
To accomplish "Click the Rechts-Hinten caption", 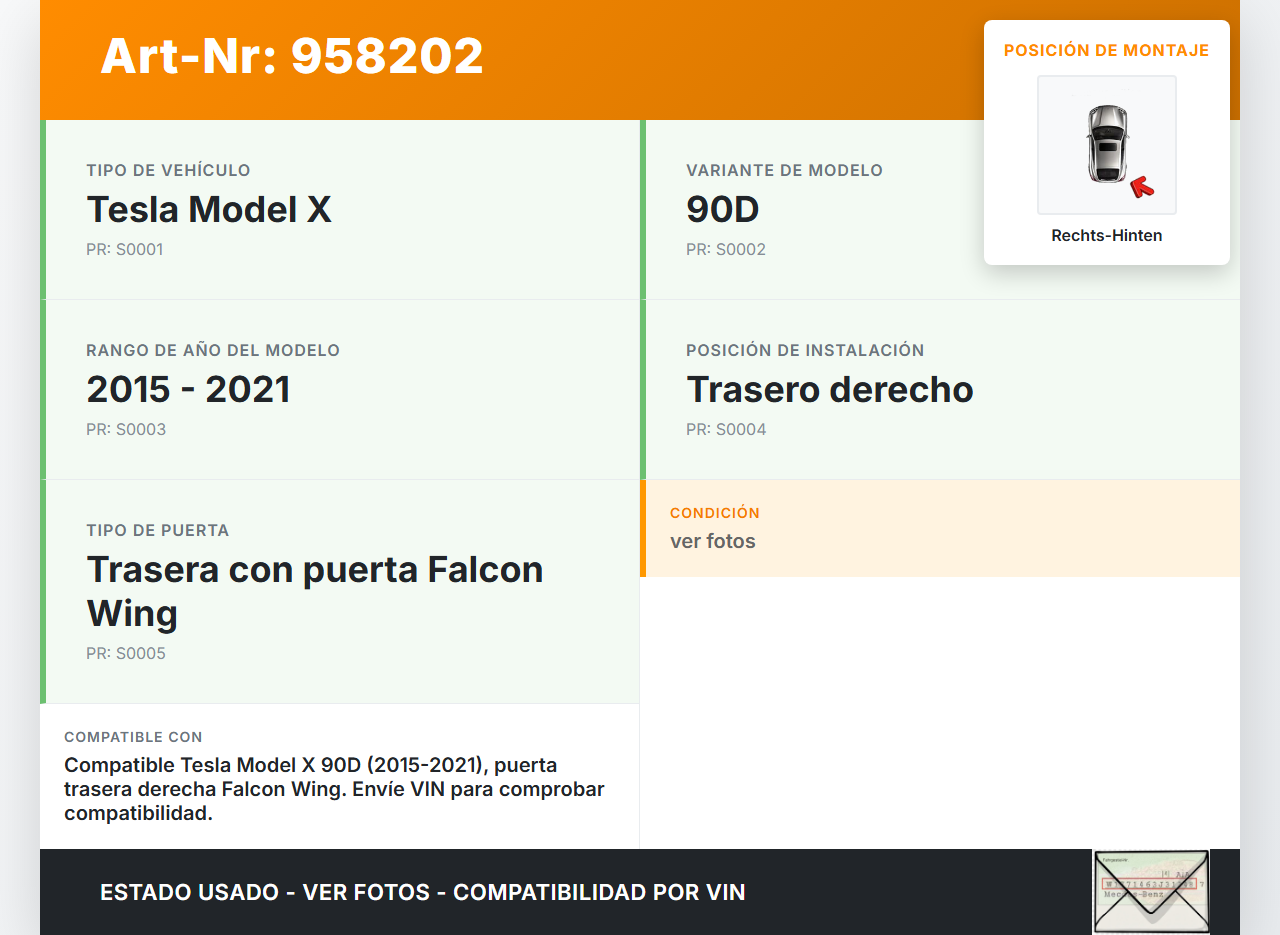I will tap(1106, 236).
